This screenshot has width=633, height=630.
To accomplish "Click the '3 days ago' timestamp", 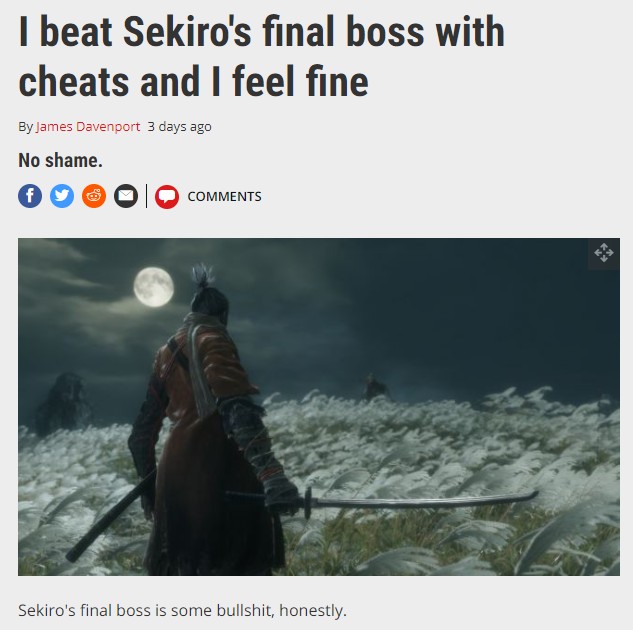I will [179, 127].
